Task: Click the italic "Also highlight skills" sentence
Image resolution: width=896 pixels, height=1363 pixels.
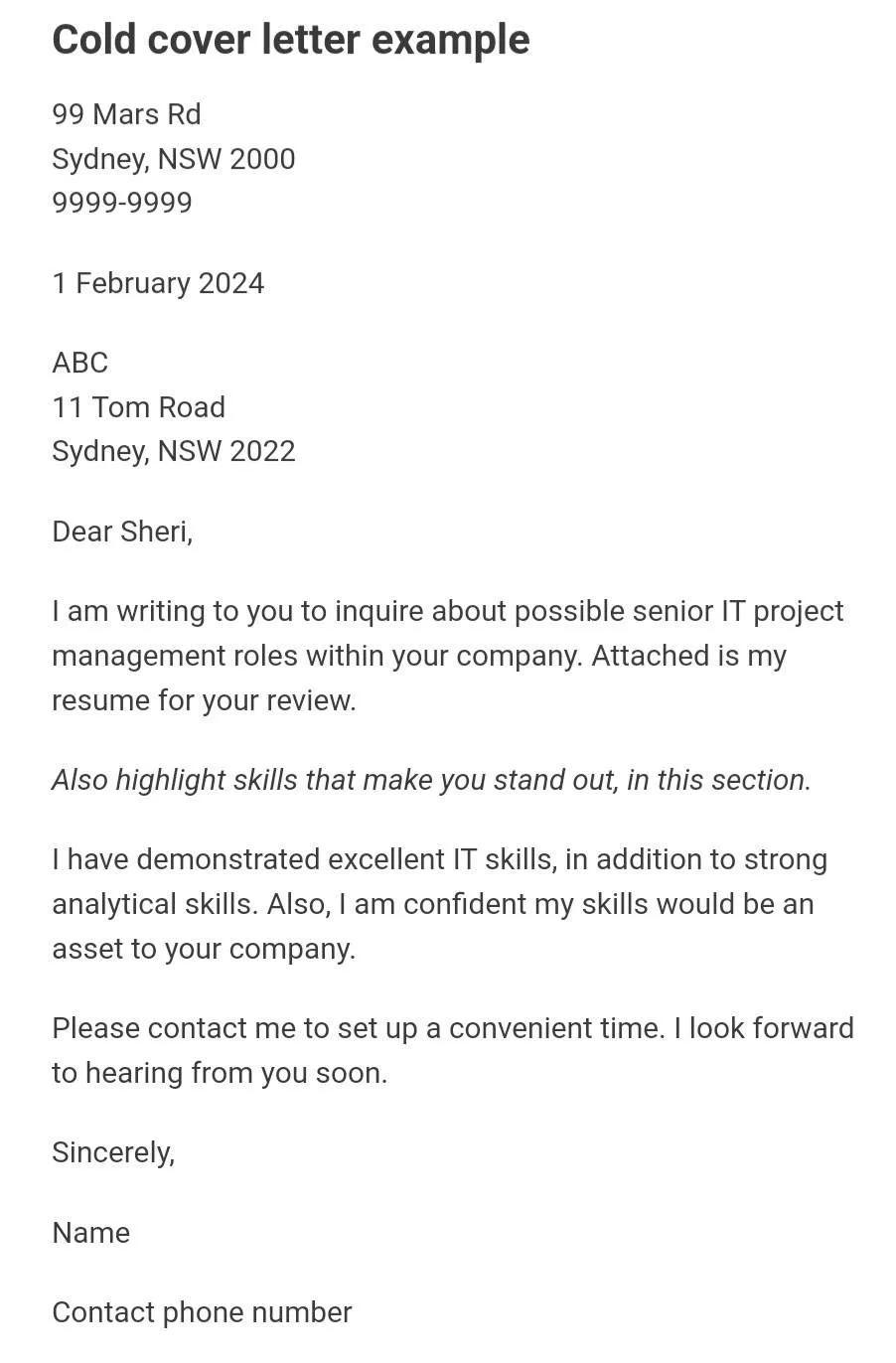Action: [431, 781]
